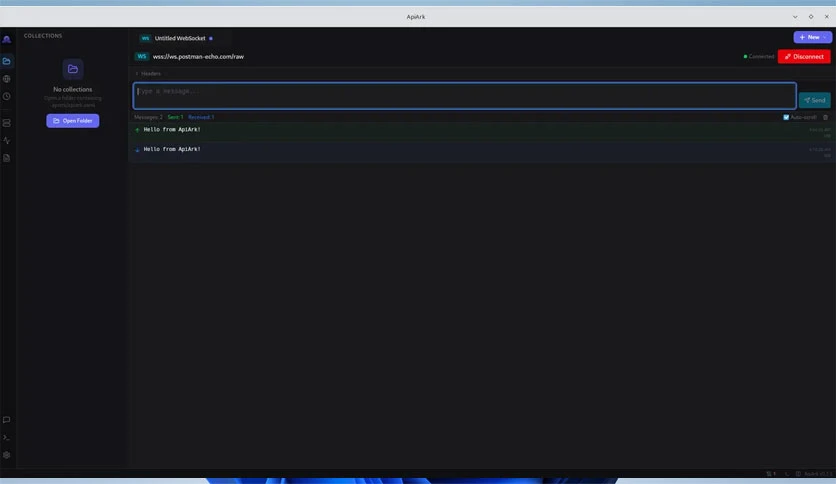The height and width of the screenshot is (484, 836).
Task: Open the Settings gear sidebar icon
Action: pyautogui.click(x=6, y=455)
